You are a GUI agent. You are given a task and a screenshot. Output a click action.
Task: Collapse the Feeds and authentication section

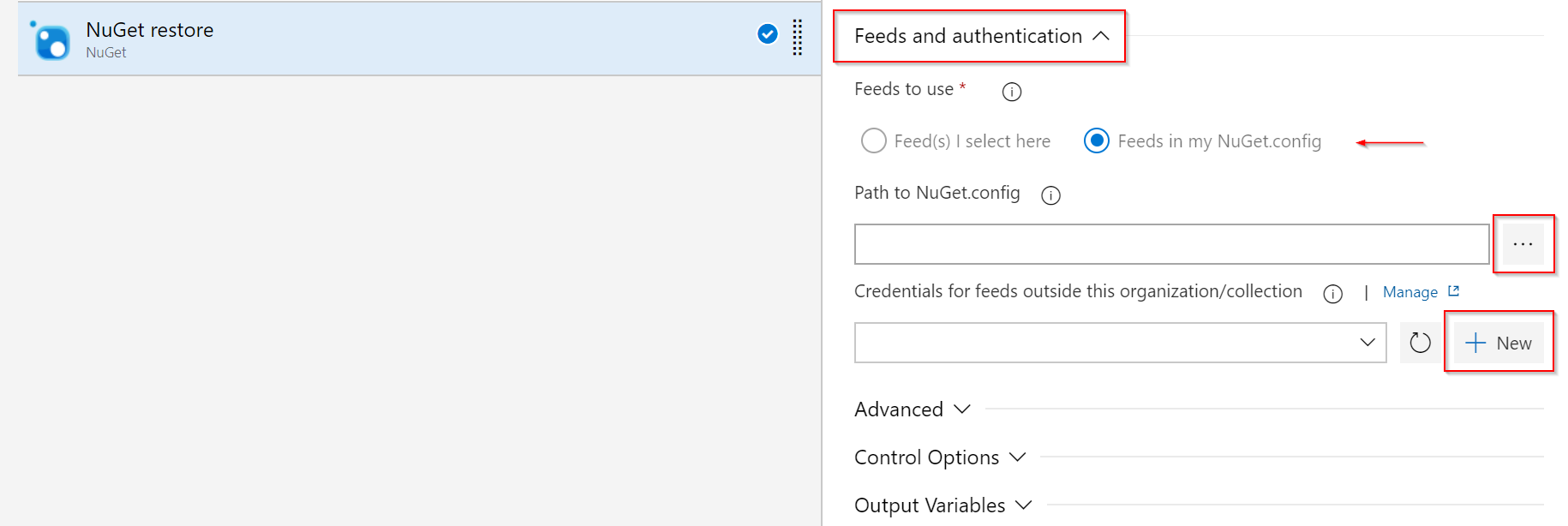(x=982, y=36)
